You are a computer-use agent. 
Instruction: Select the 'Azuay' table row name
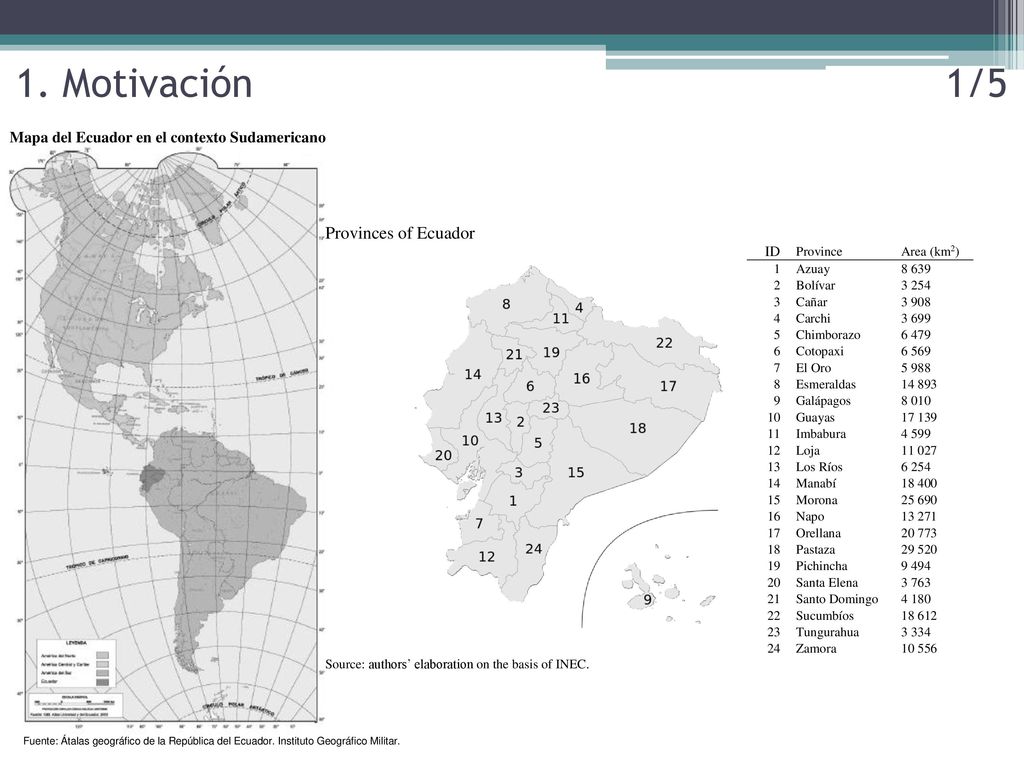pyautogui.click(x=812, y=269)
